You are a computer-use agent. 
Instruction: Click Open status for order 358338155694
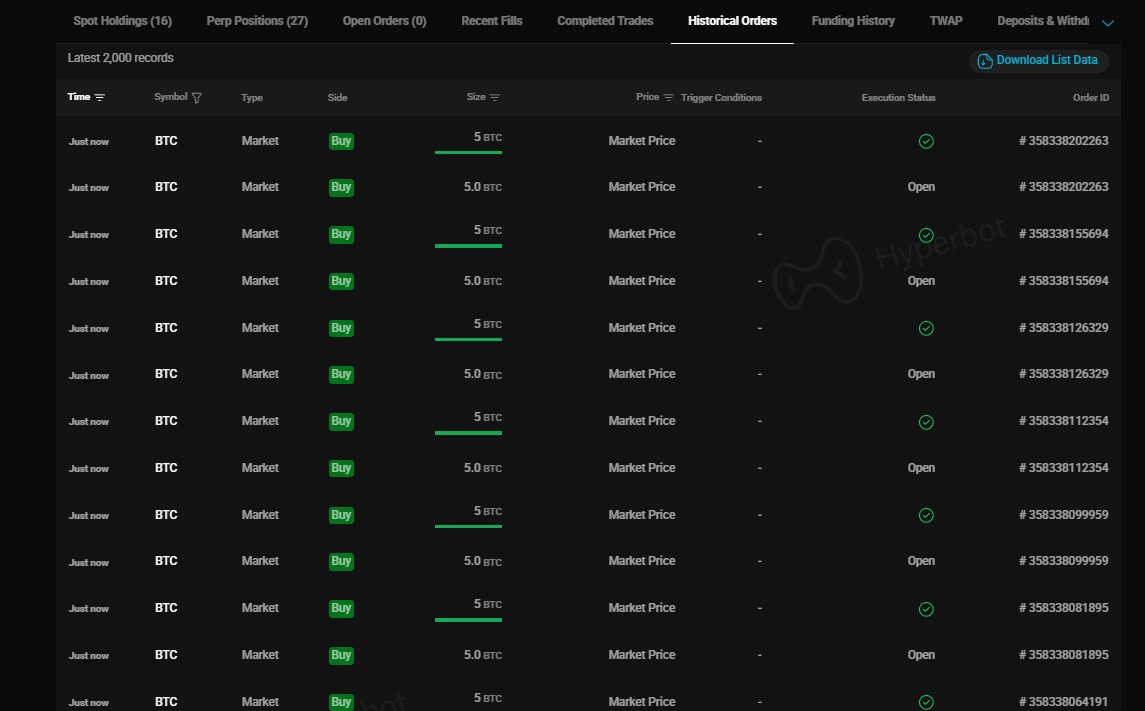921,281
